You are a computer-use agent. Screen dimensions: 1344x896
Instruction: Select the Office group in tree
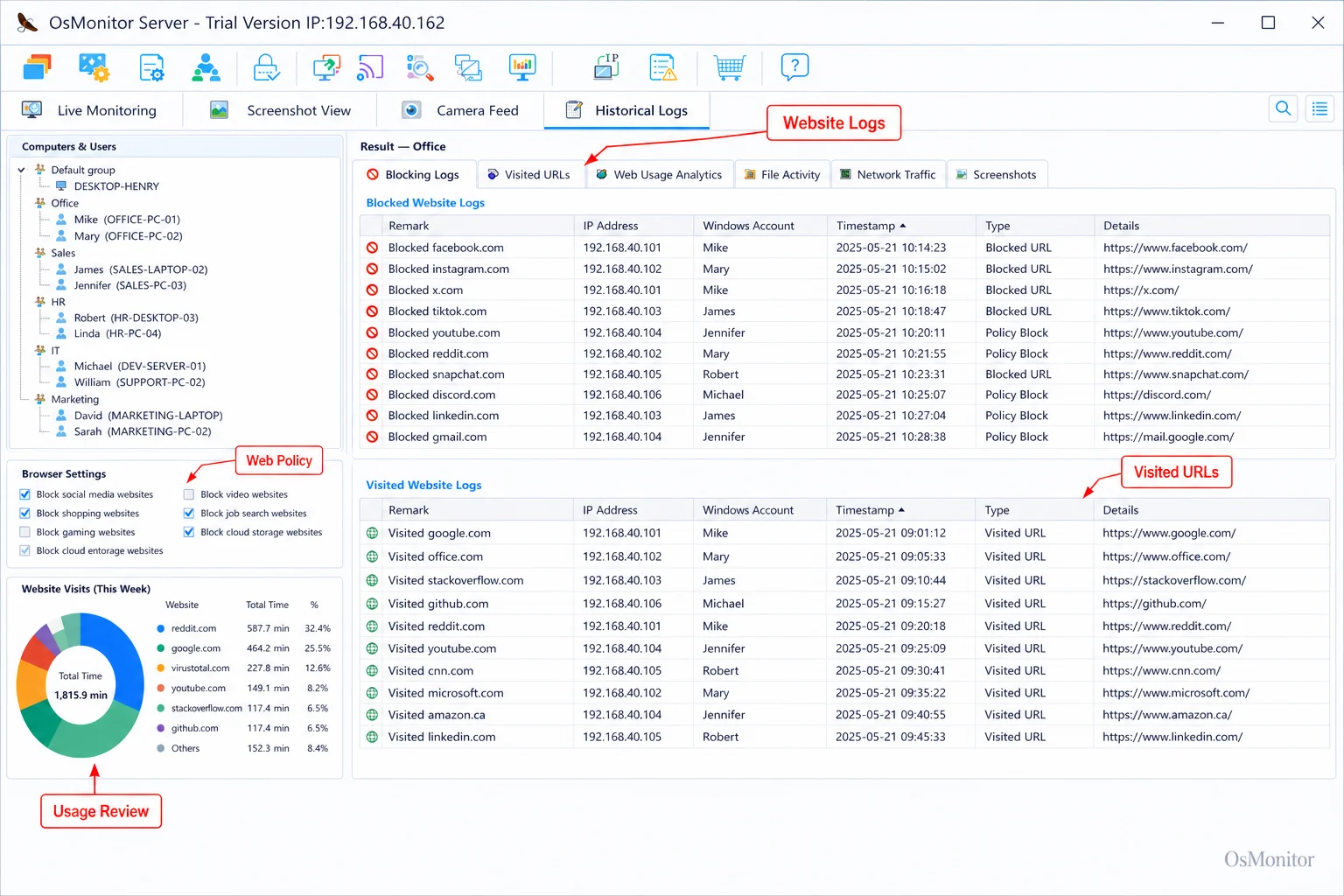coord(65,203)
